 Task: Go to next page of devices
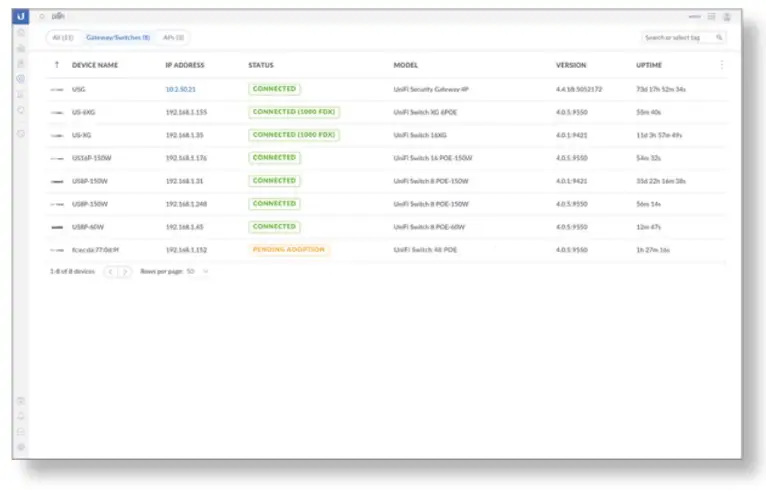click(125, 272)
